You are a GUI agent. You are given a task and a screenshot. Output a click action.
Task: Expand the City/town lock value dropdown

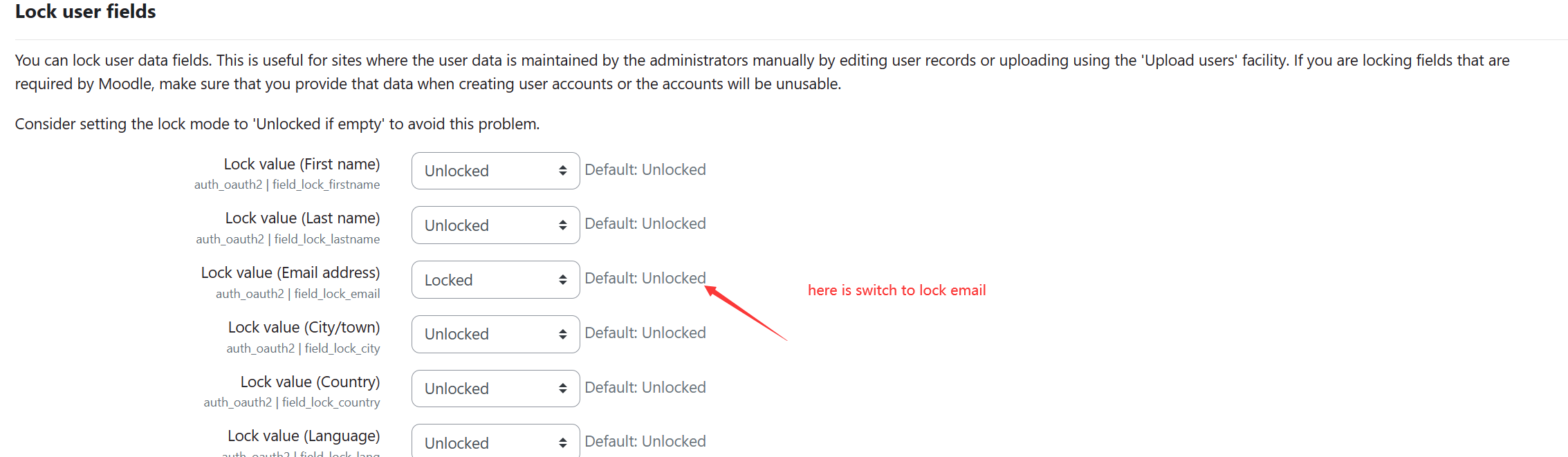pyautogui.click(x=495, y=335)
